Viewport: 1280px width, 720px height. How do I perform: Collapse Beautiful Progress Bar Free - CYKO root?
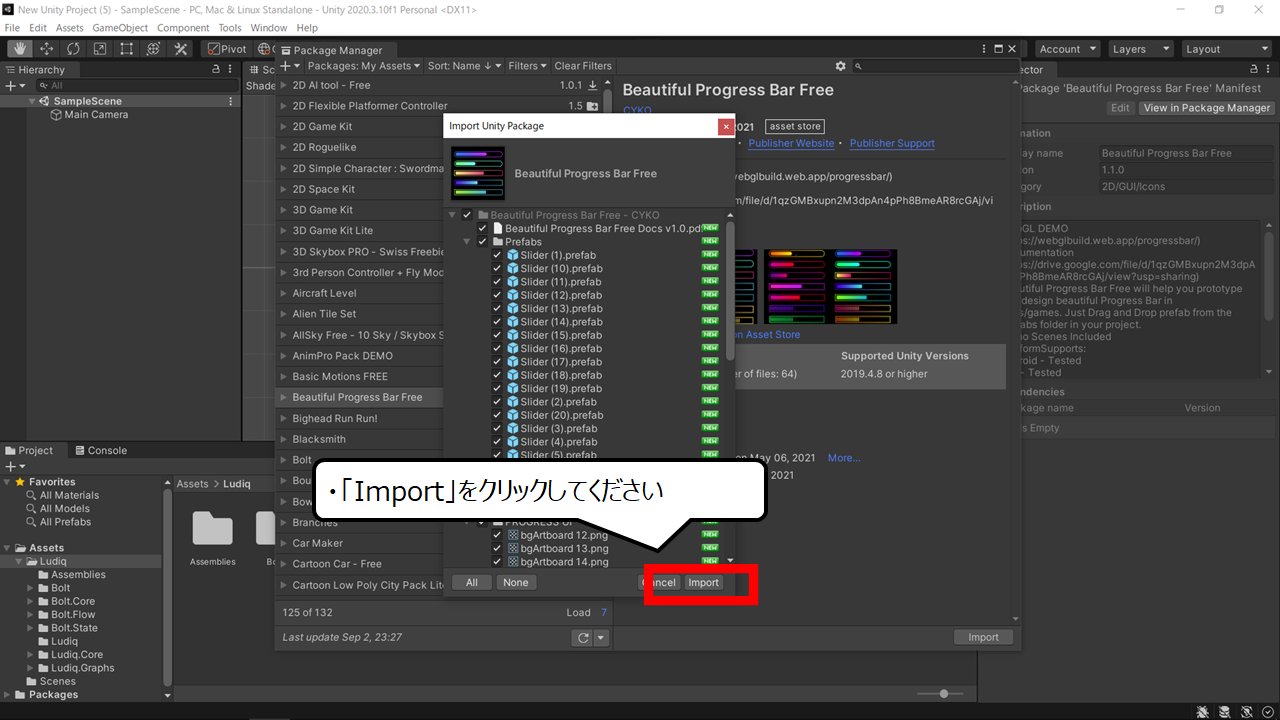[x=452, y=215]
